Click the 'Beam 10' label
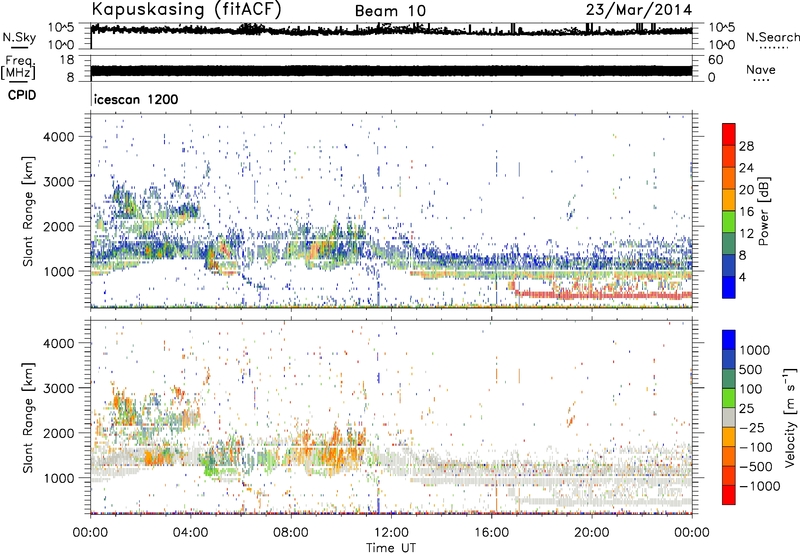800x554 pixels. click(x=390, y=11)
